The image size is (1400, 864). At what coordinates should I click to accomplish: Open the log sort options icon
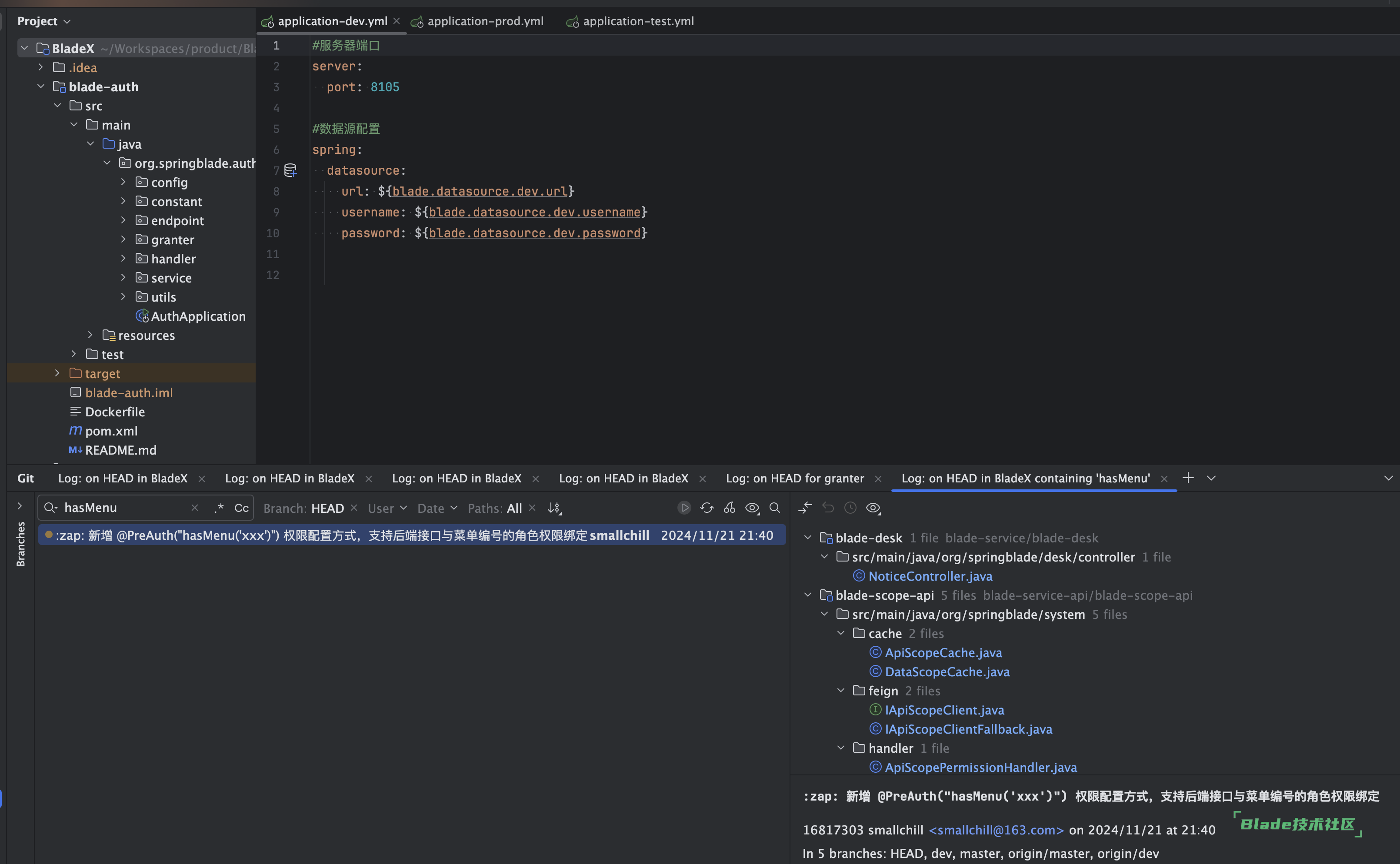[x=554, y=508]
